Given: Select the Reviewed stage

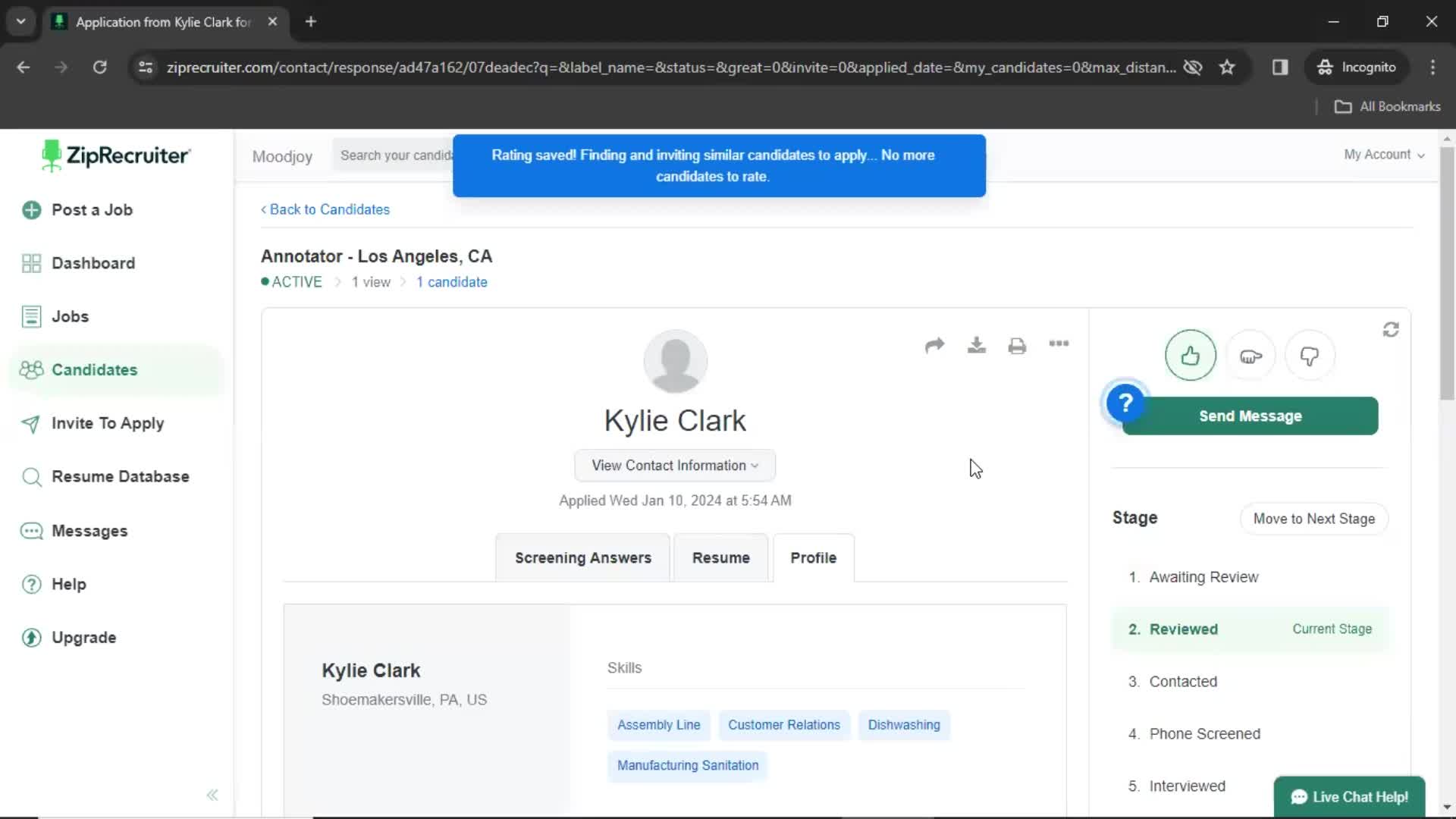Looking at the screenshot, I should tap(1250, 629).
